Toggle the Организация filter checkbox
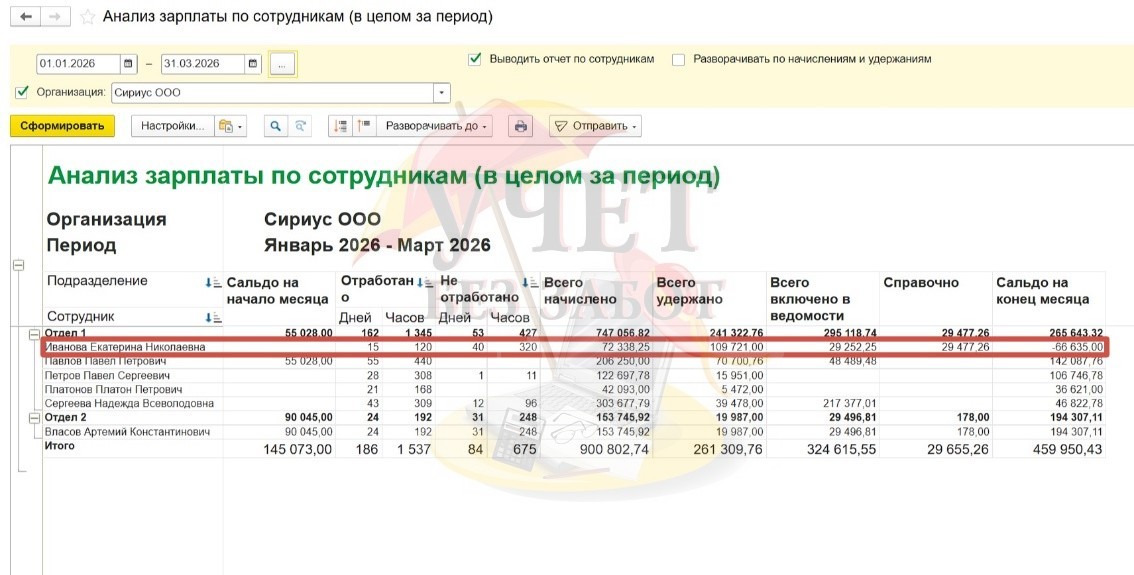The height and width of the screenshot is (575, 1134). [22, 92]
